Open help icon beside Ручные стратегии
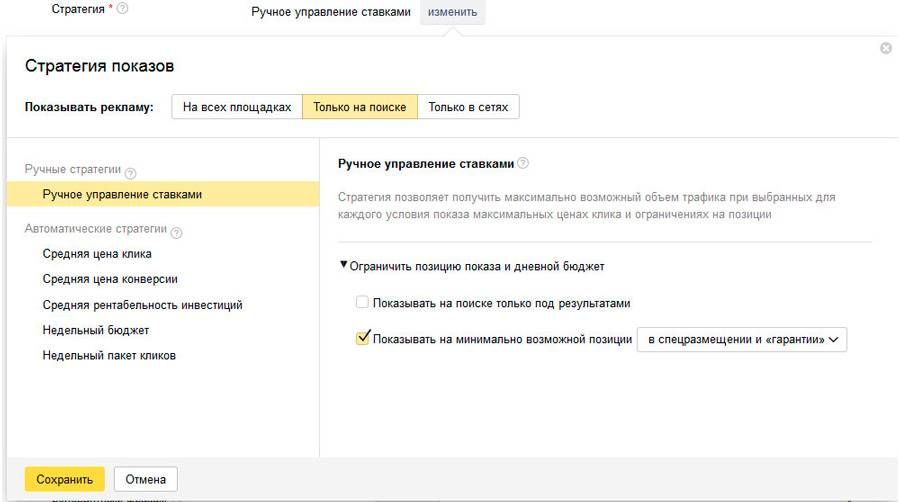The height and width of the screenshot is (502, 900). 131,173
